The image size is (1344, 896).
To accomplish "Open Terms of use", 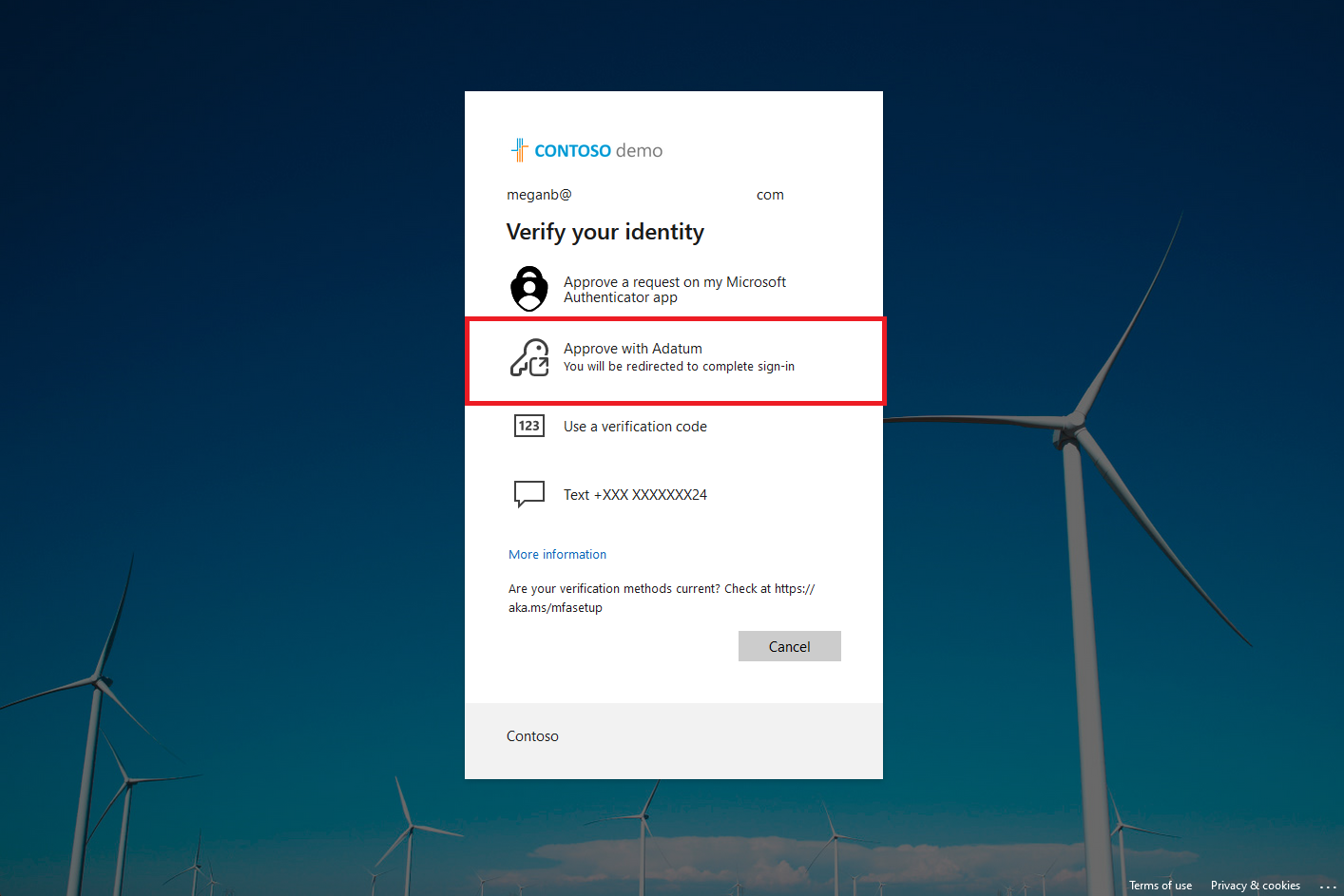I will click(1160, 885).
